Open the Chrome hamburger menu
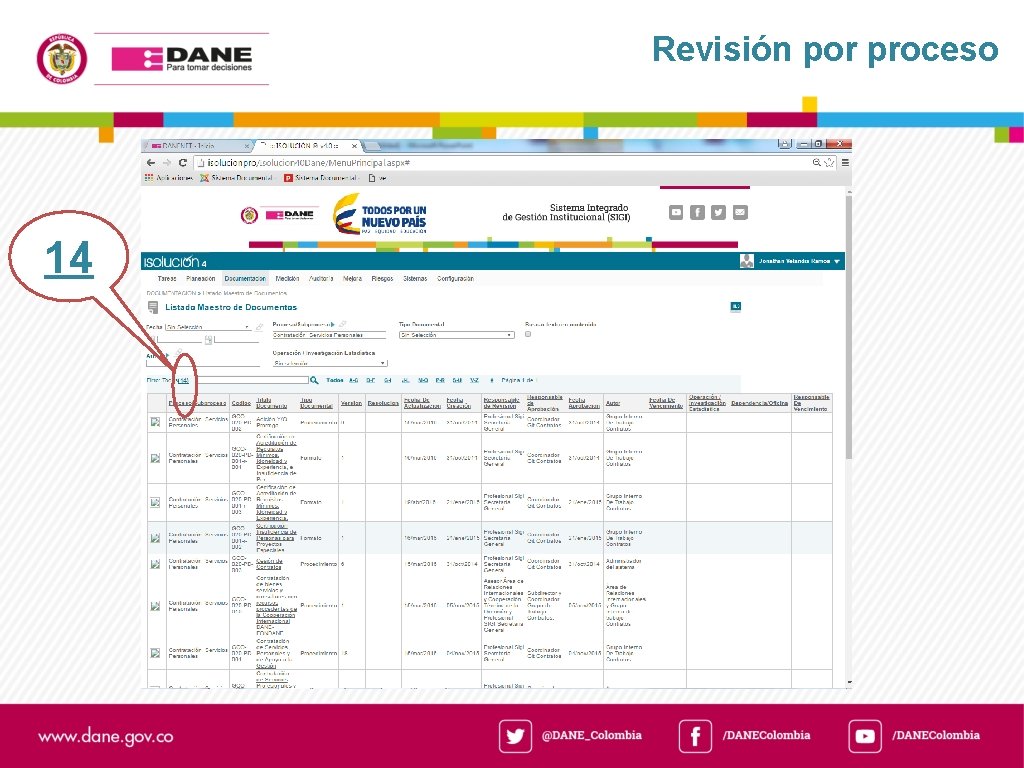The height and width of the screenshot is (768, 1024). coord(845,163)
